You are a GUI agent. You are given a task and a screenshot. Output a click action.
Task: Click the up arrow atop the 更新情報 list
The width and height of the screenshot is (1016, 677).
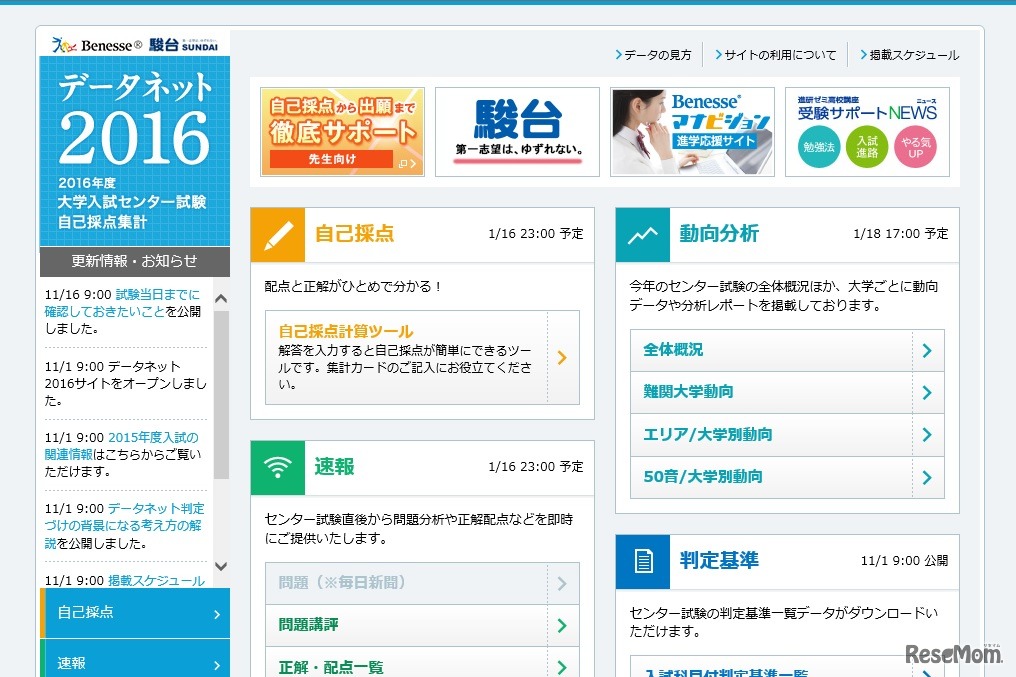[222, 297]
